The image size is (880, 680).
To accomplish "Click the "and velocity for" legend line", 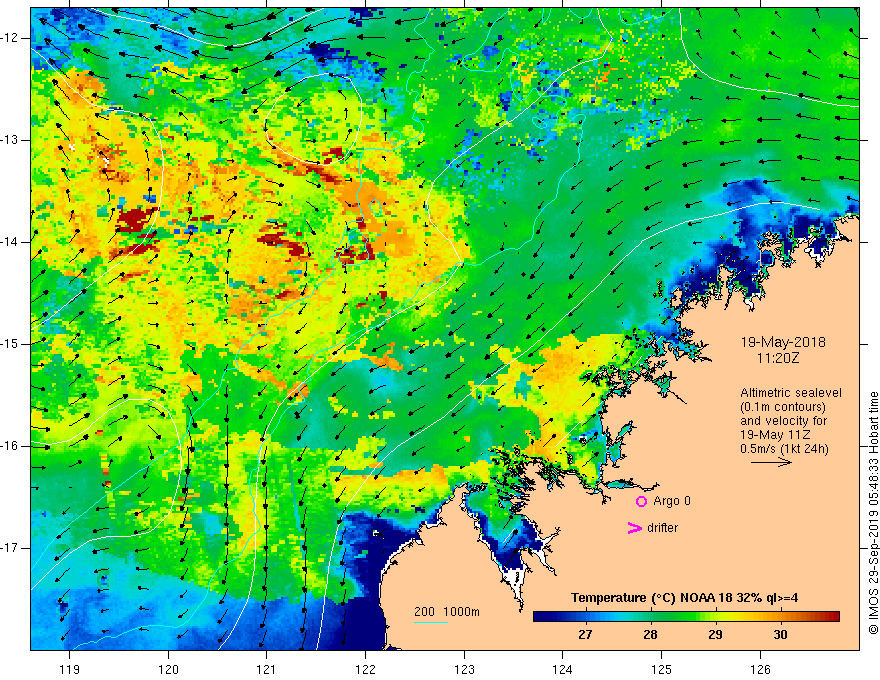I will (783, 421).
